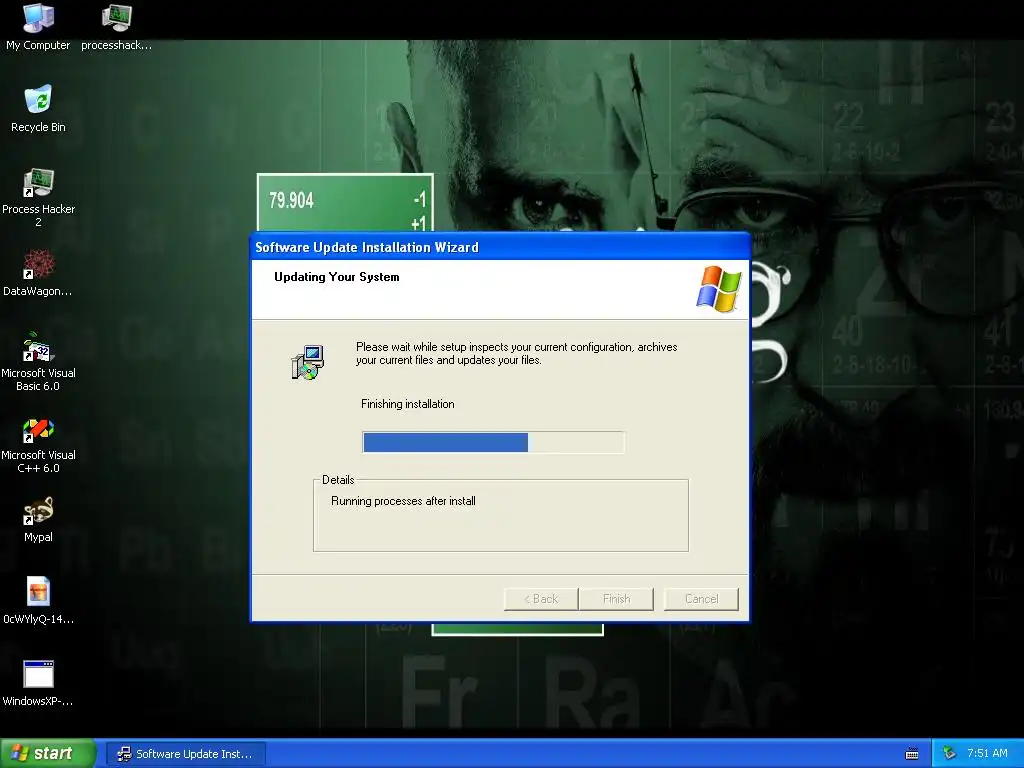Click the keyboard icon in the taskbar
Image resolution: width=1024 pixels, height=768 pixels.
pyautogui.click(x=912, y=754)
